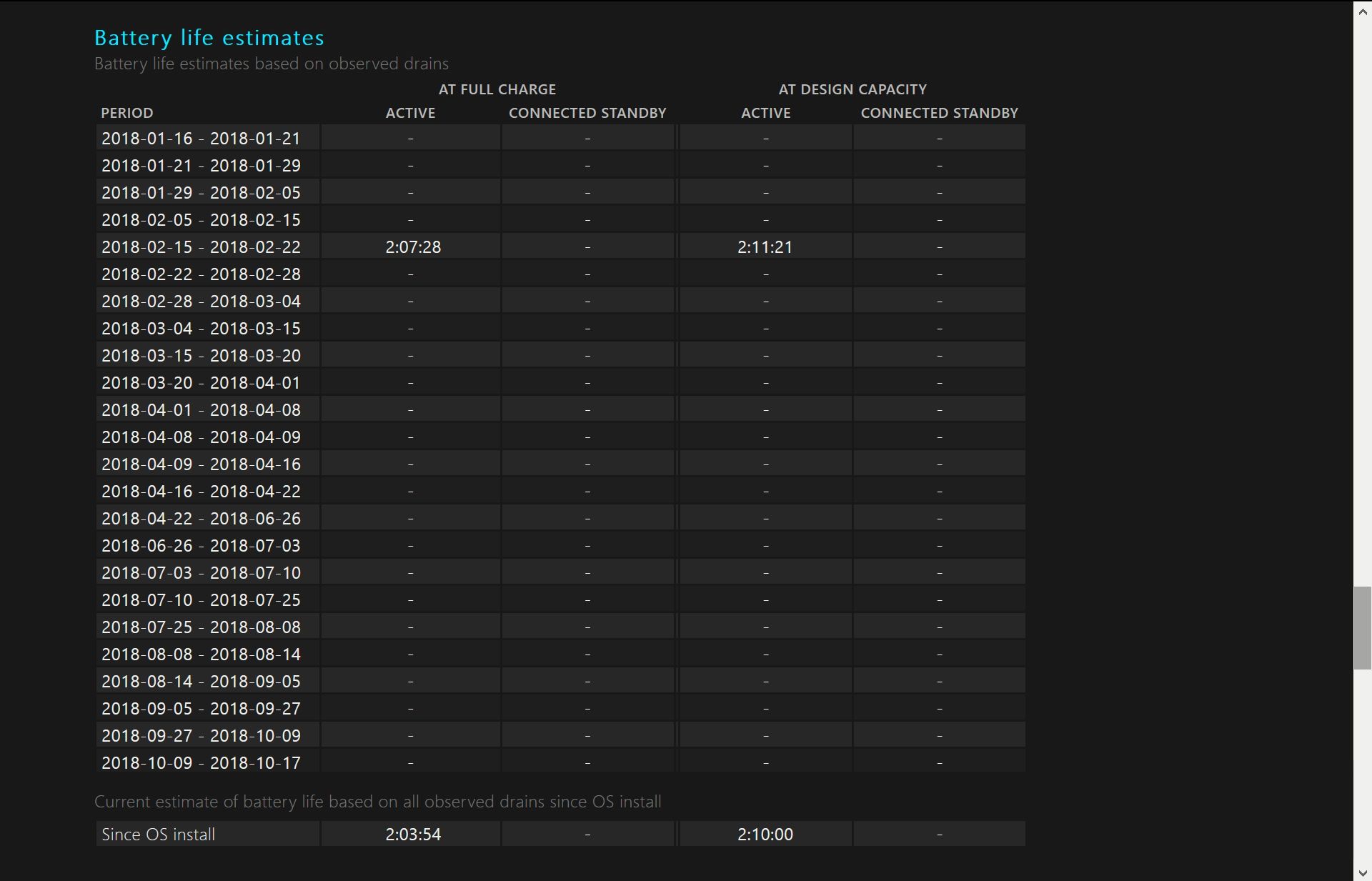Select the Current estimate since OS install caption
Screen dimensions: 1372x881
pos(378,802)
